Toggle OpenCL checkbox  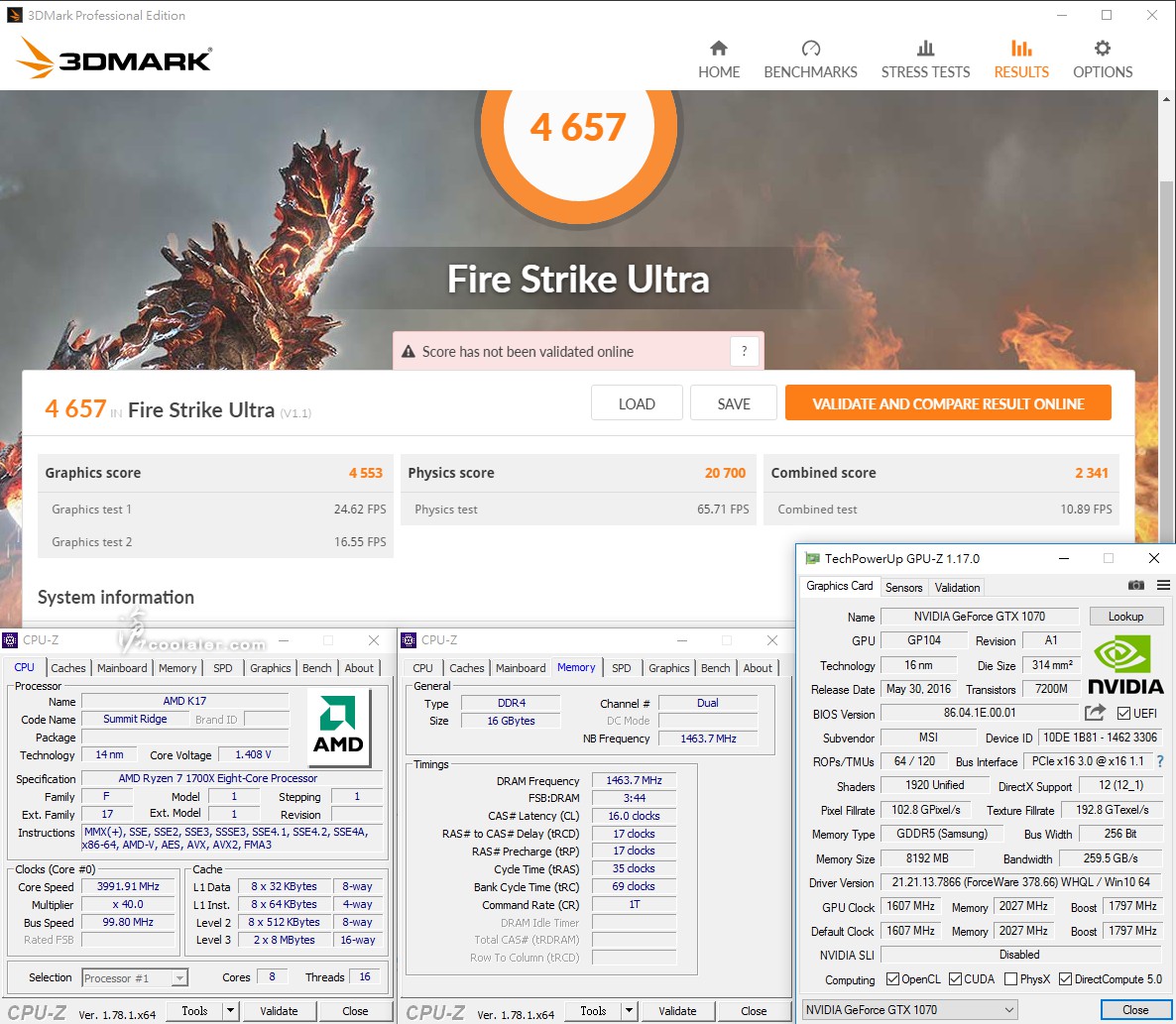pyautogui.click(x=892, y=979)
